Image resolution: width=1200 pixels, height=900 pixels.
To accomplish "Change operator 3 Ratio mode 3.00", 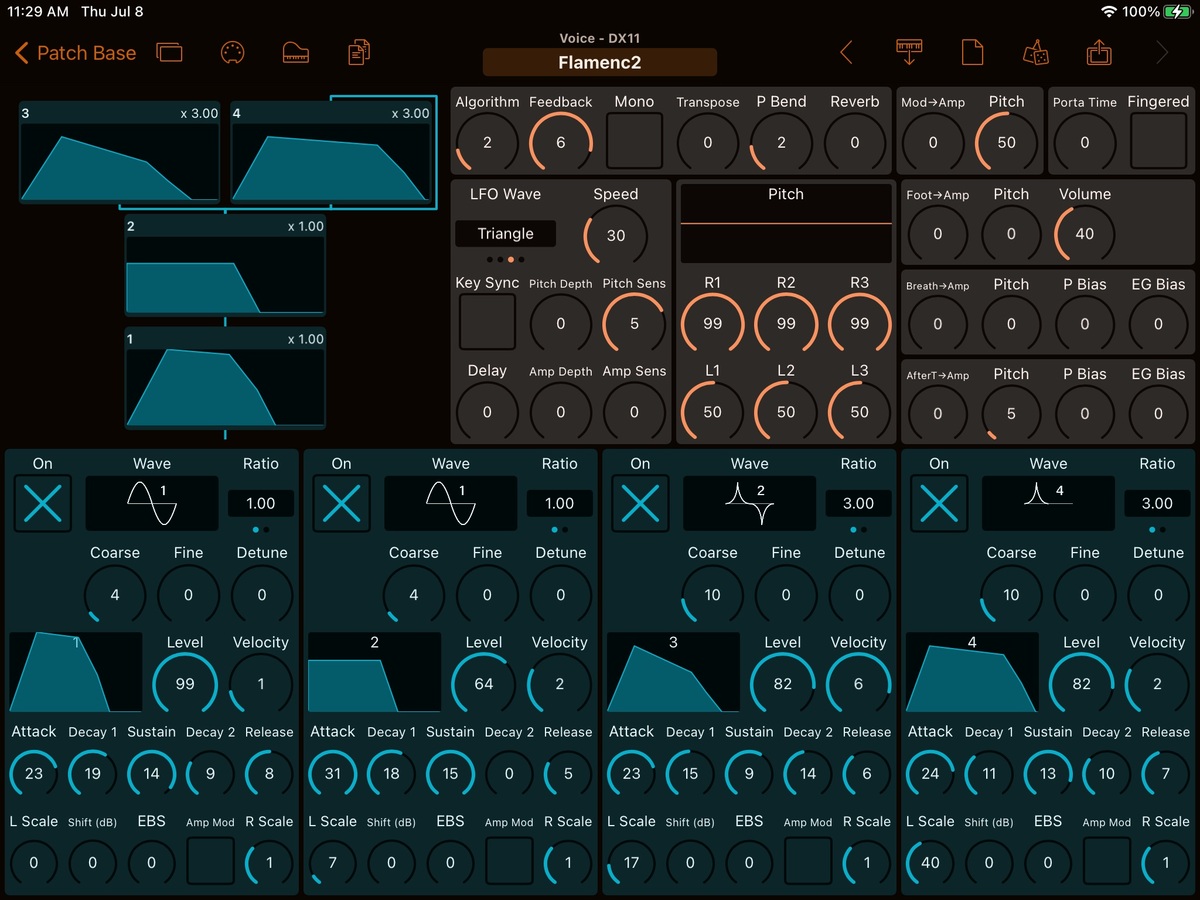I will tap(858, 504).
